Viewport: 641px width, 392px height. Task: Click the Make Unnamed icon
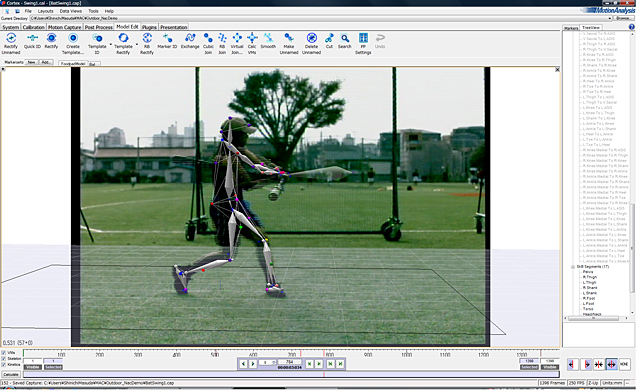289,38
